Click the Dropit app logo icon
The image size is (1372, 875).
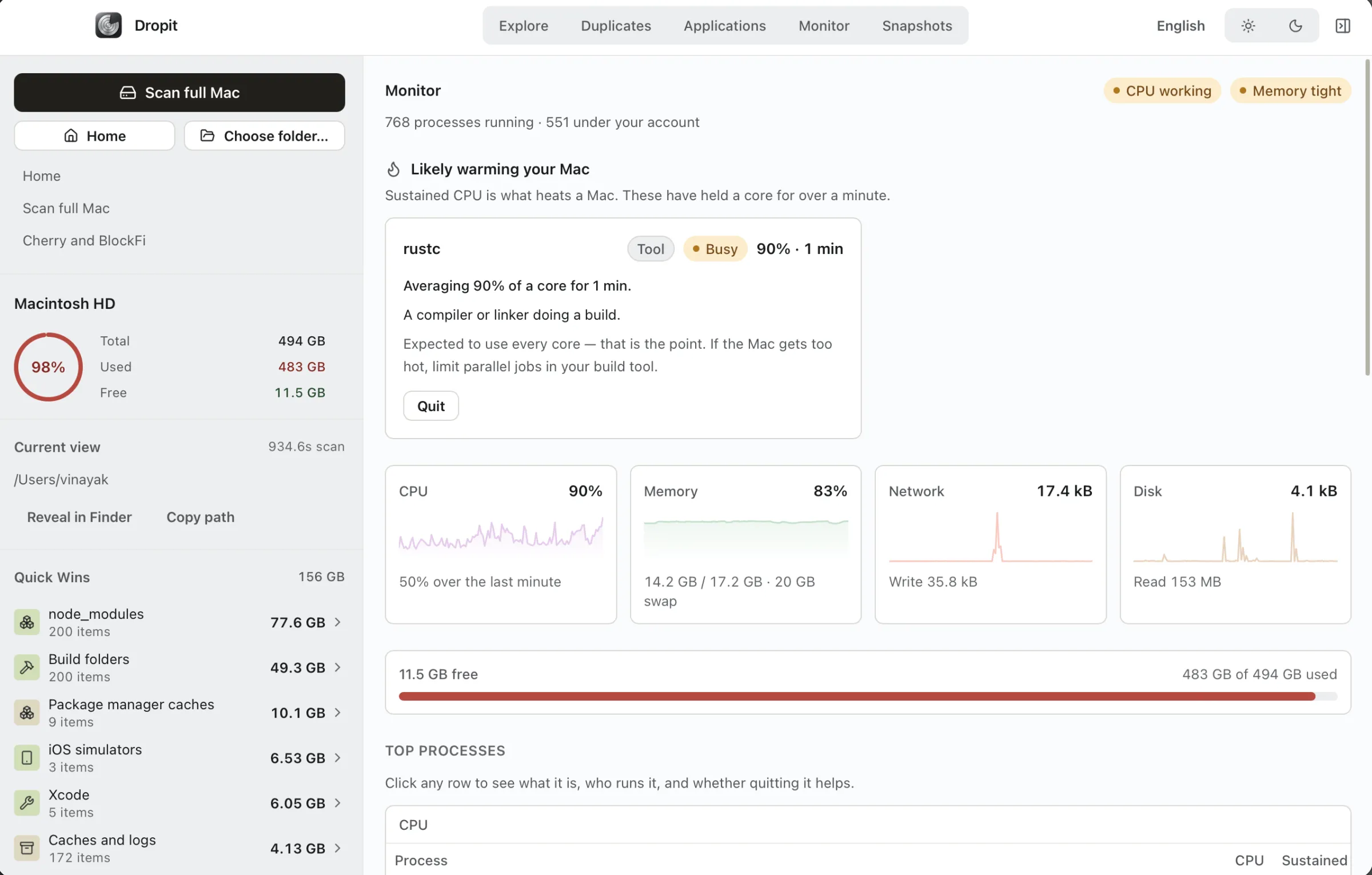[108, 25]
